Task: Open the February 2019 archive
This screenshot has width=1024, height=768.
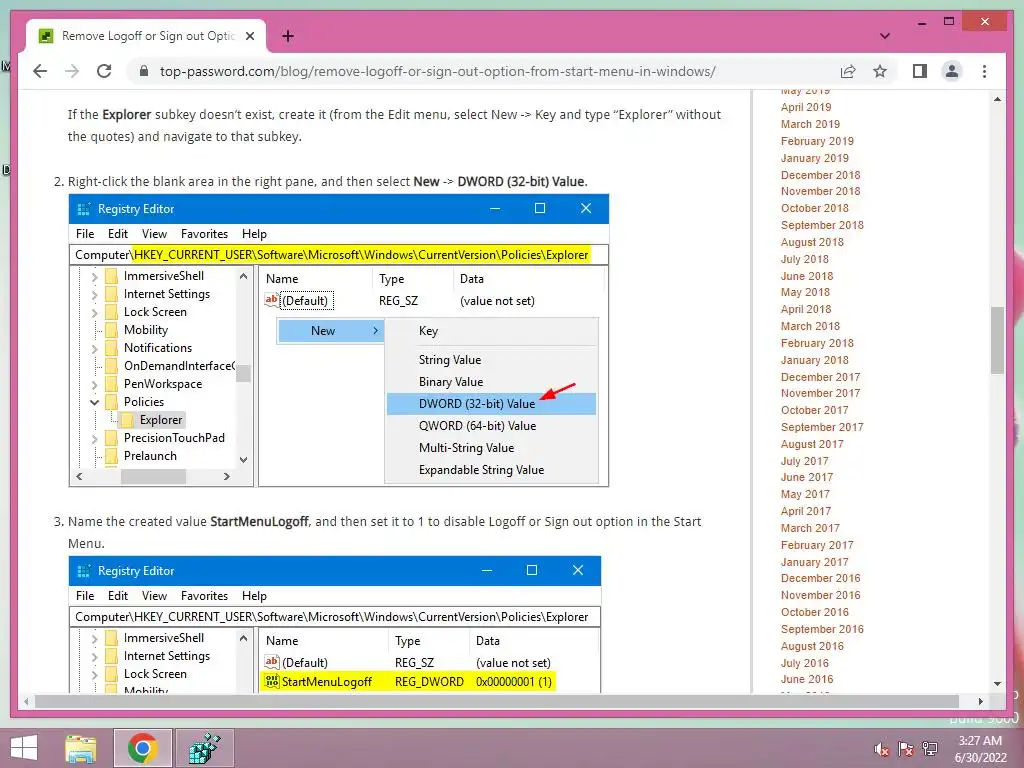Action: pyautogui.click(x=817, y=141)
